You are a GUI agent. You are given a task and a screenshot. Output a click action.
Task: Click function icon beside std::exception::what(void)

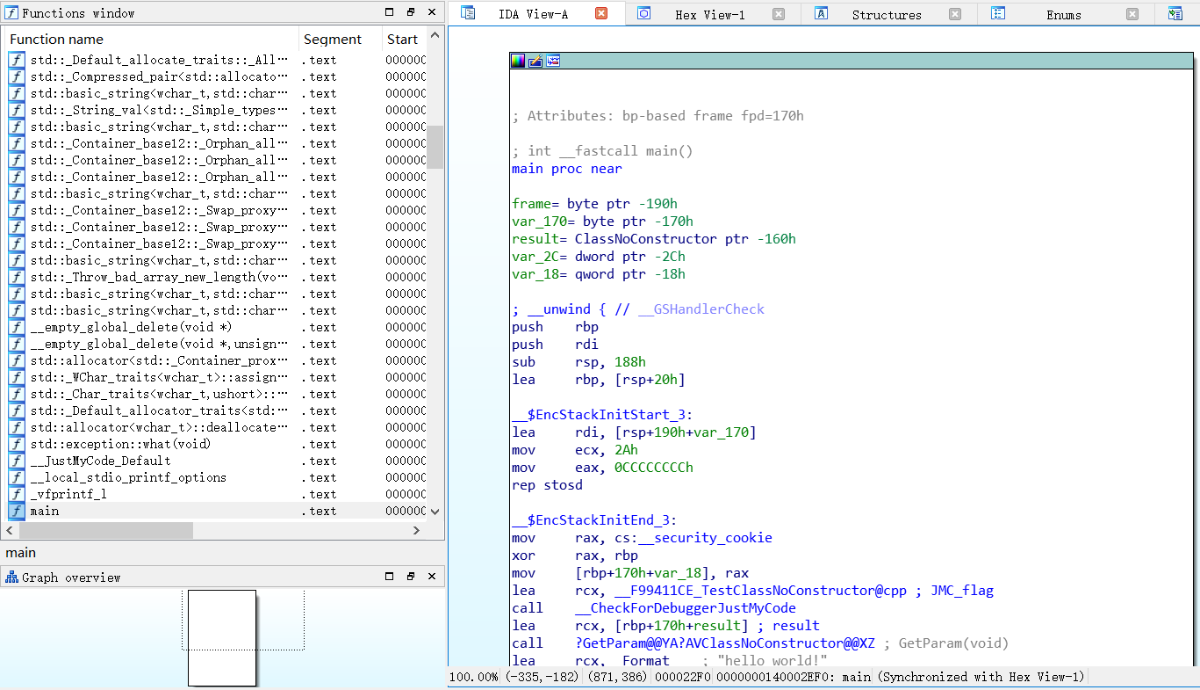[x=16, y=444]
